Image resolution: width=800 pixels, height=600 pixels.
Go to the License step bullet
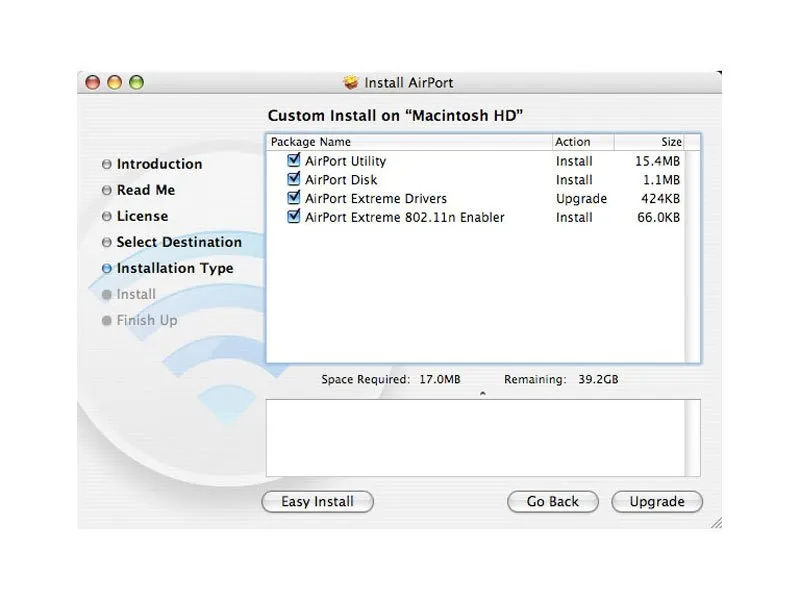(x=107, y=217)
